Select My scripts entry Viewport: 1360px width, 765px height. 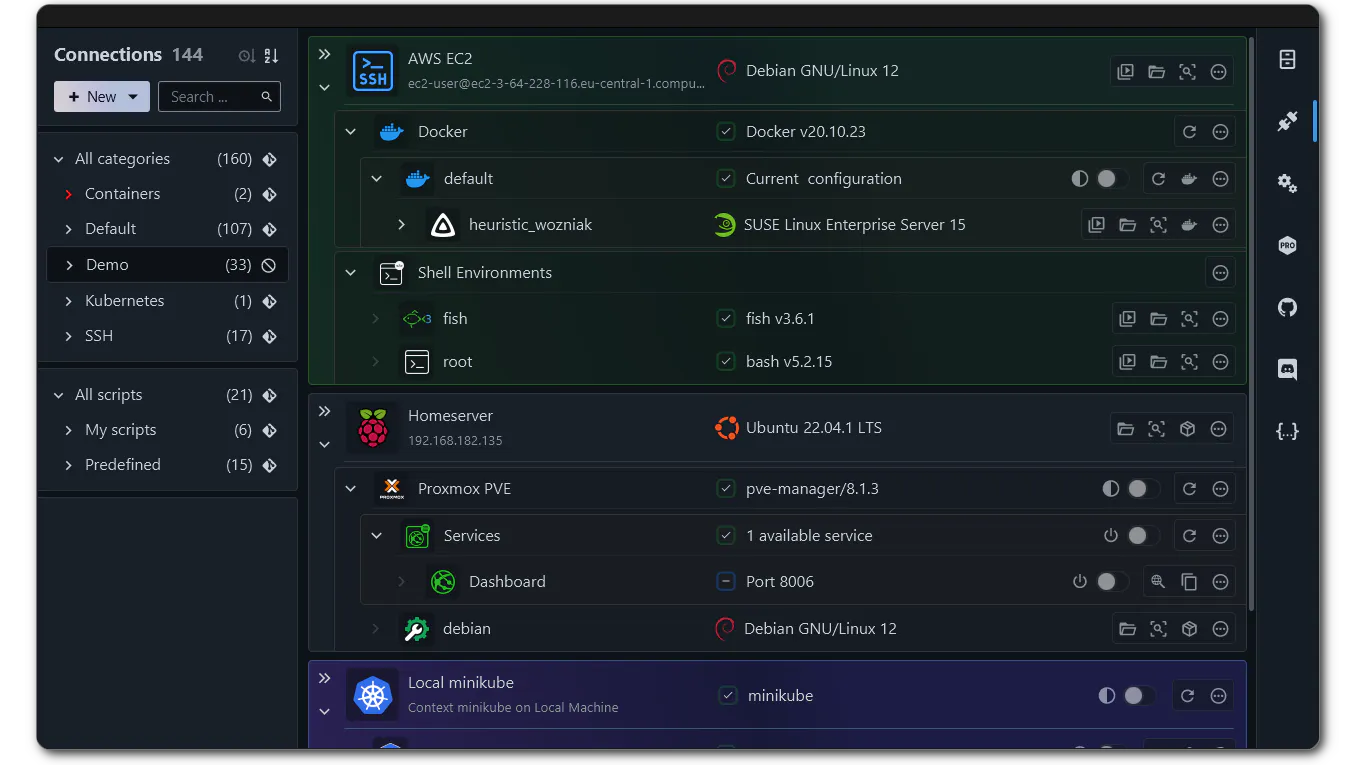[167, 430]
